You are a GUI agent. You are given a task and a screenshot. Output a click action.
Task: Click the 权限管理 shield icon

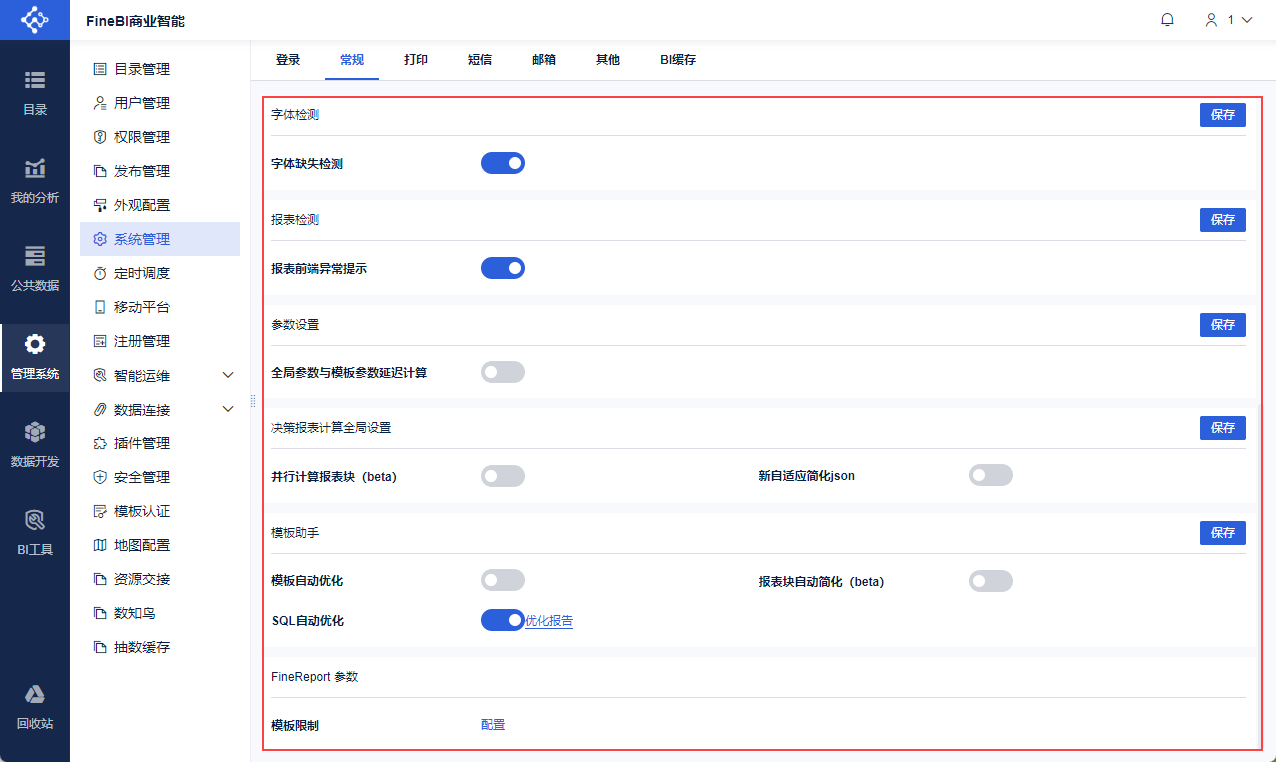coord(100,137)
